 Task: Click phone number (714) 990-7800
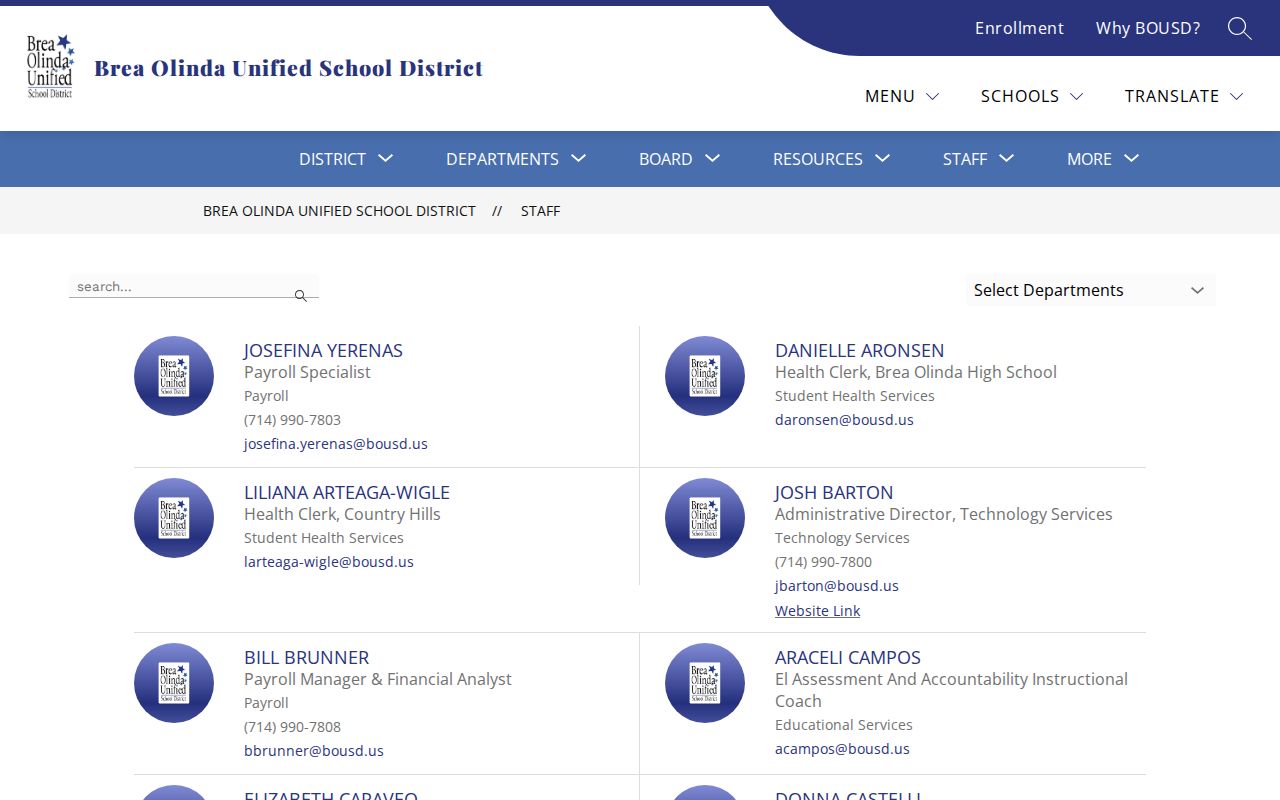pos(823,562)
